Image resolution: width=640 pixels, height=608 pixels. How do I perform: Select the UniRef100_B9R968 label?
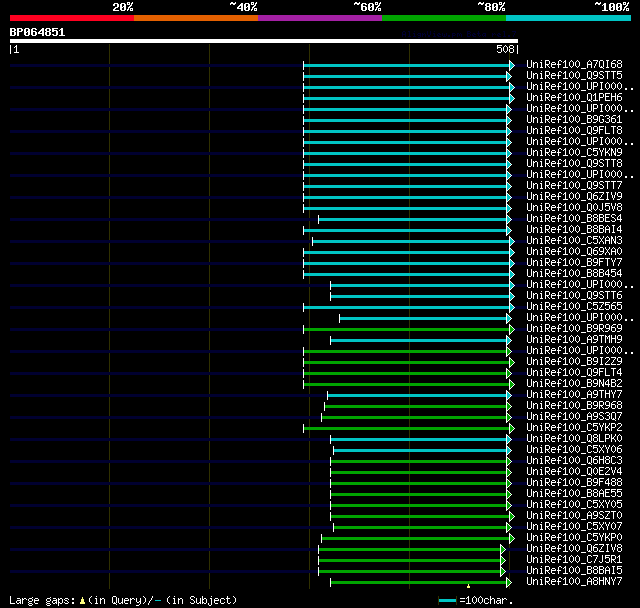pos(574,406)
